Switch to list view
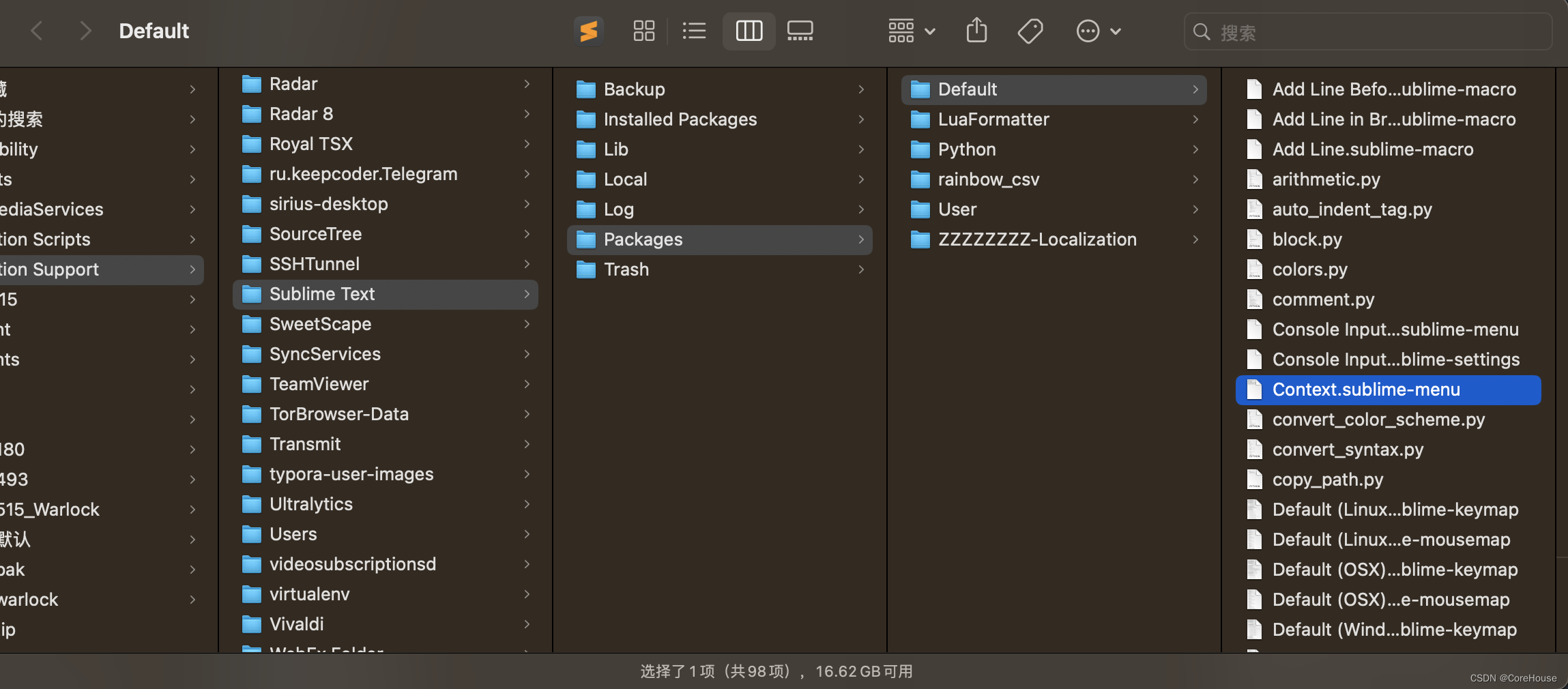This screenshot has width=1568, height=689. click(x=693, y=31)
